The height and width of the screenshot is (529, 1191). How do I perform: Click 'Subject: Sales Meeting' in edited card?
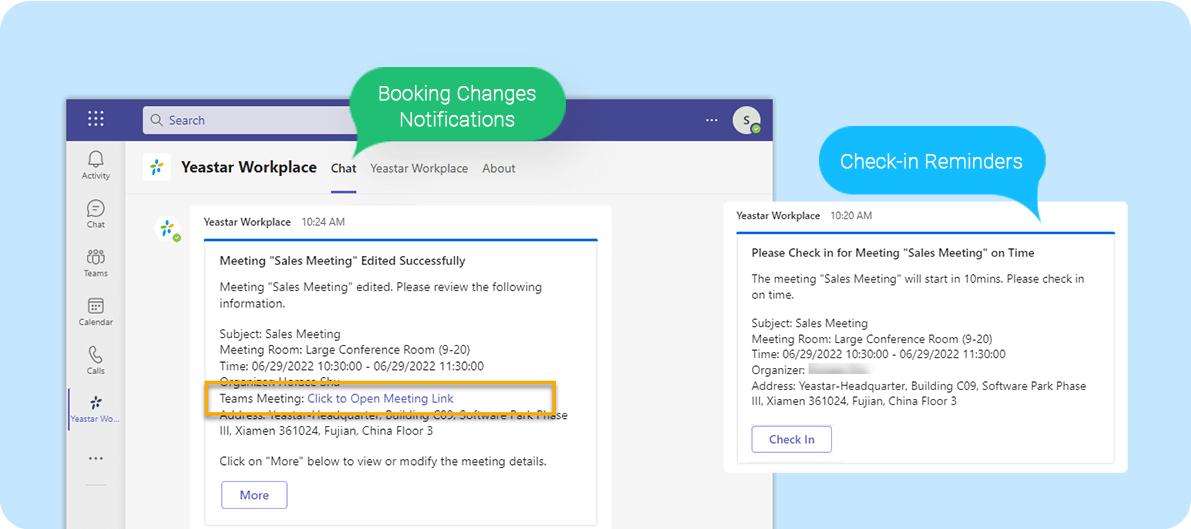tap(280, 333)
